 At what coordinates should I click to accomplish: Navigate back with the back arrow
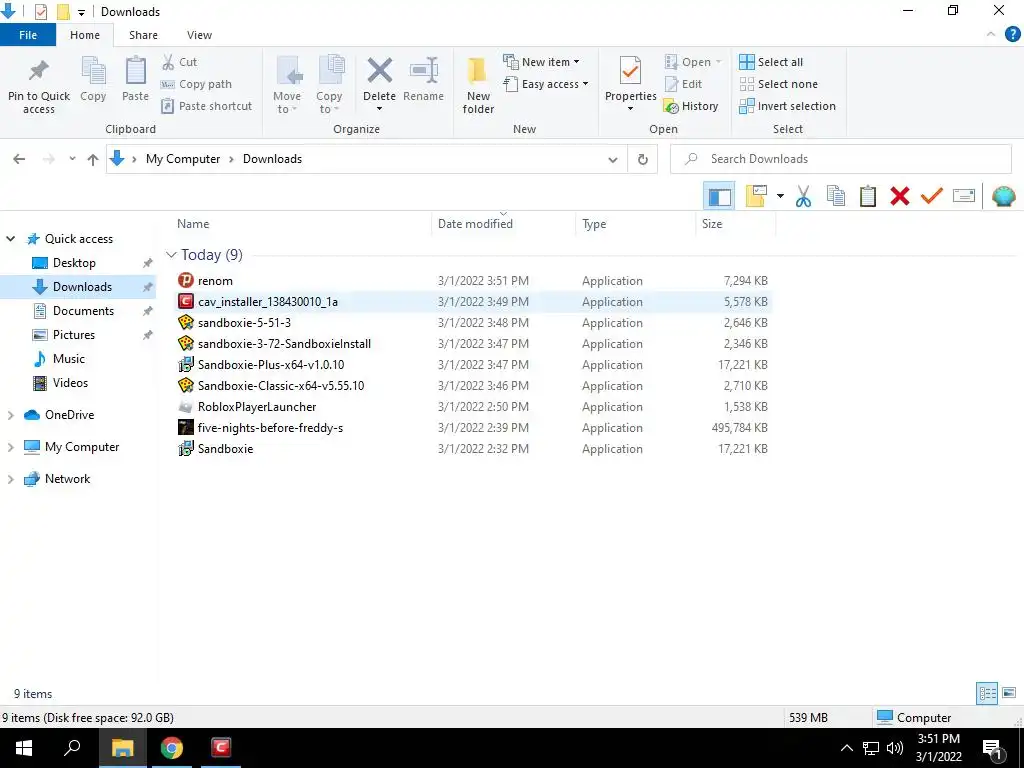19,159
